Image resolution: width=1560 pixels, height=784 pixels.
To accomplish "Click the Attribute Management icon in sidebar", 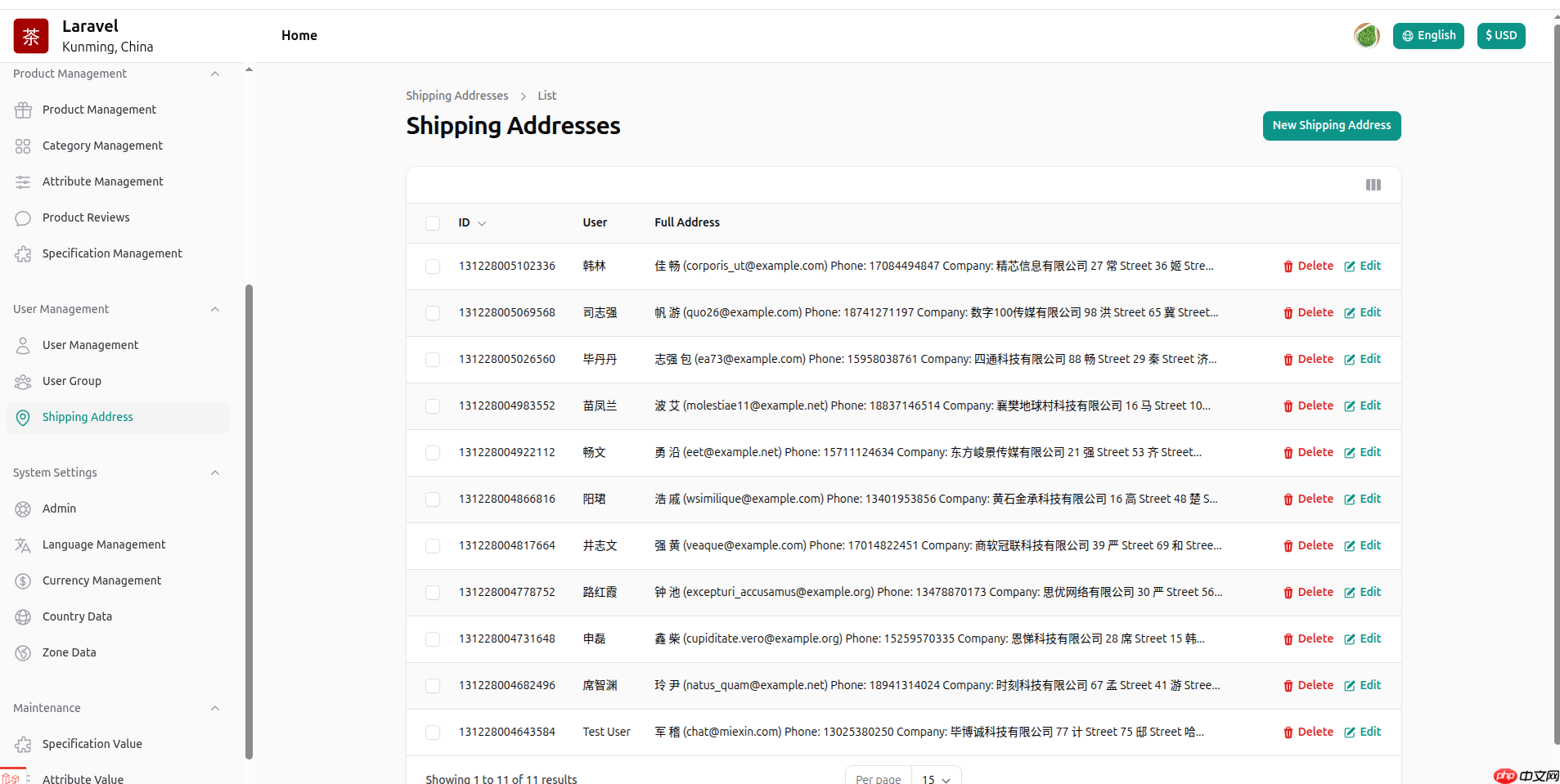I will (23, 181).
